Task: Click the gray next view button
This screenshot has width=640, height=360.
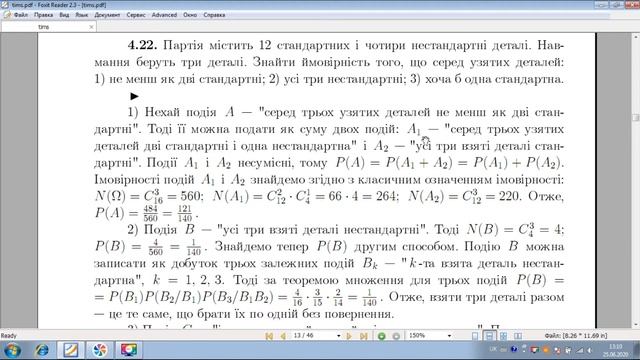Action: click(396, 336)
